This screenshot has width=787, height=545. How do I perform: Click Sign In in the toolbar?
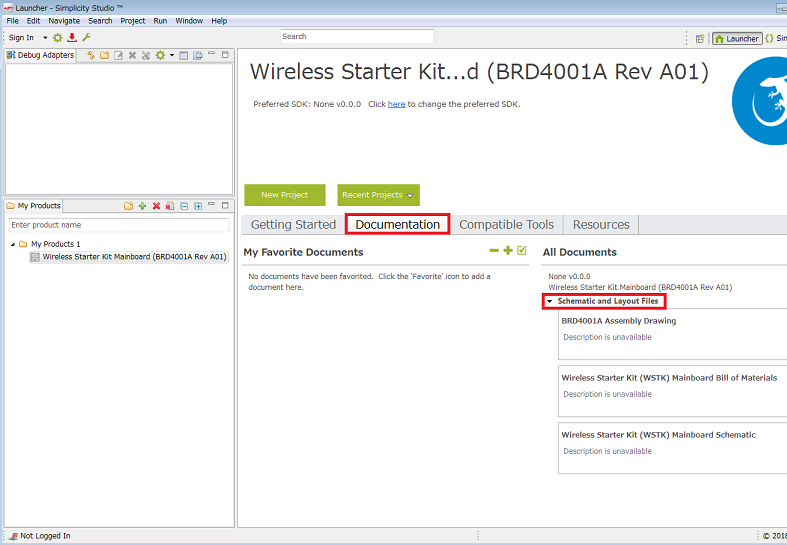point(21,38)
